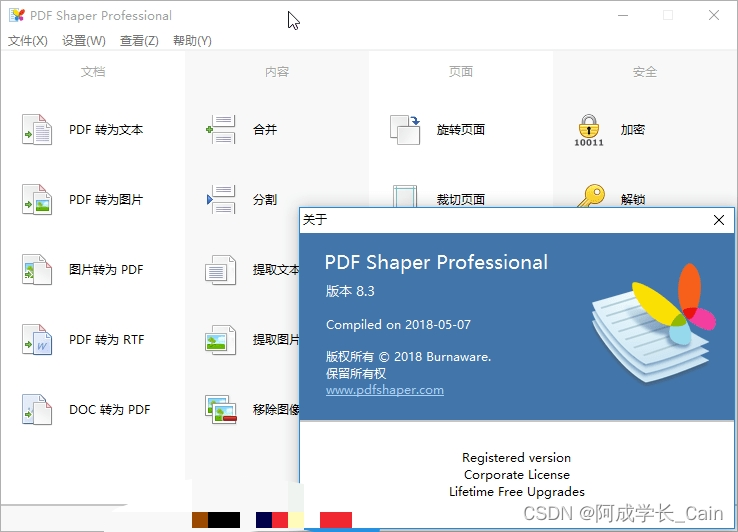
Task: Open the www.pdfshaper.com link
Action: click(x=385, y=390)
